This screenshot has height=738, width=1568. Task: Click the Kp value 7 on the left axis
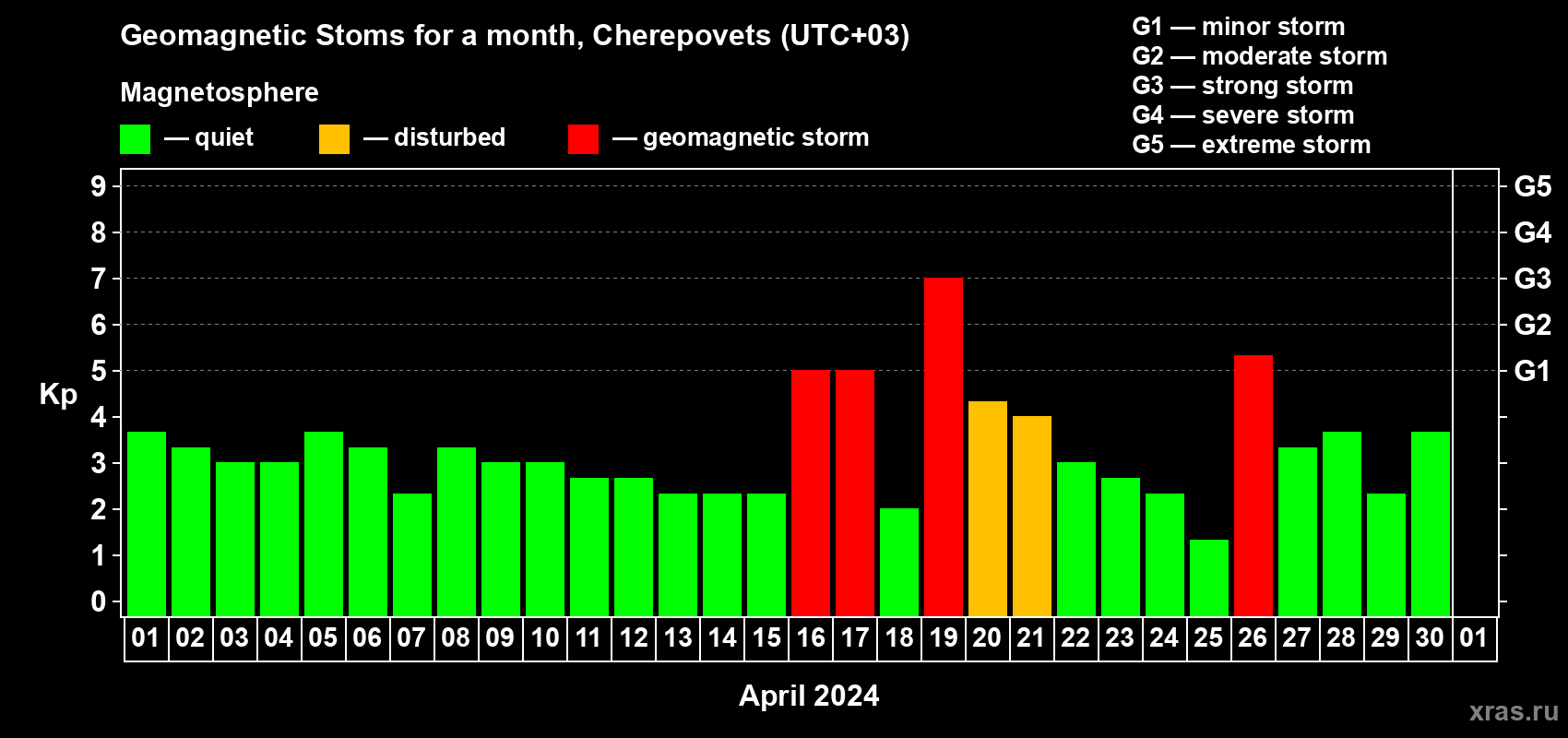point(99,279)
